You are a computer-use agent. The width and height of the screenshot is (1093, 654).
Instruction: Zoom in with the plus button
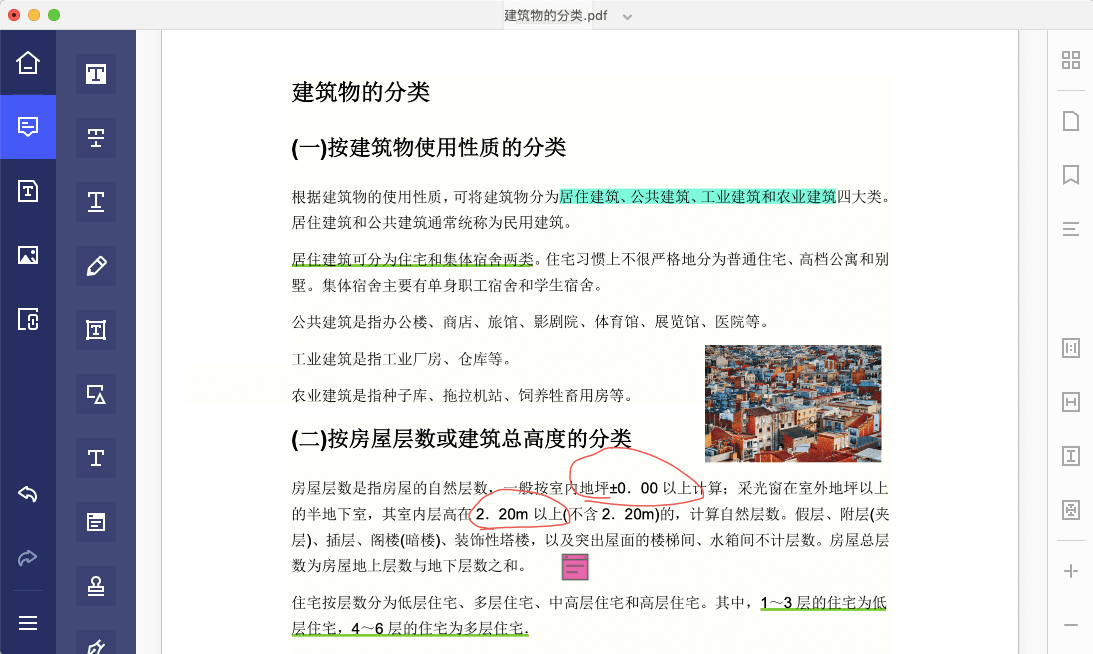1071,571
